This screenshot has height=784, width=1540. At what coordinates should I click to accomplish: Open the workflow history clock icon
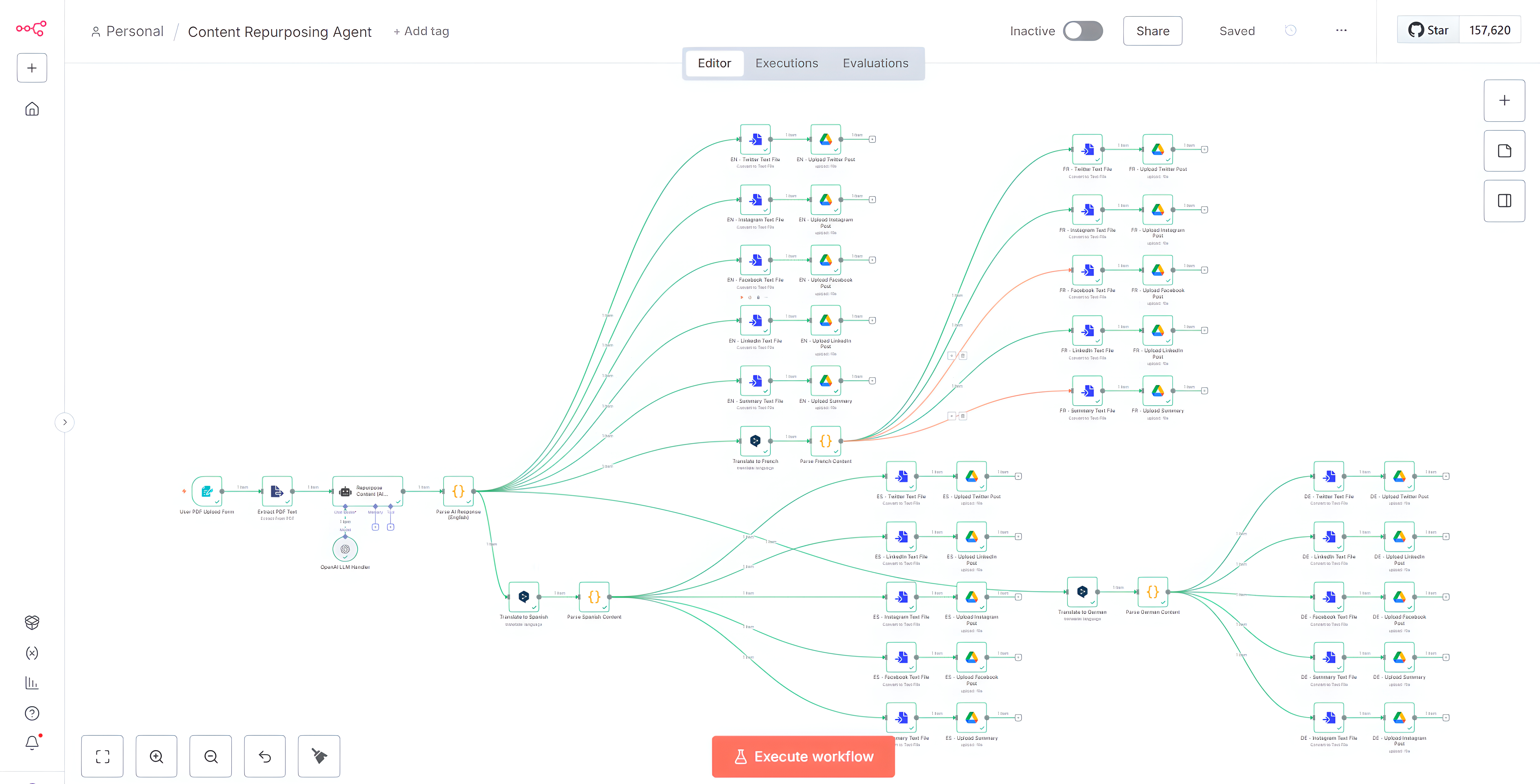pyautogui.click(x=1291, y=30)
